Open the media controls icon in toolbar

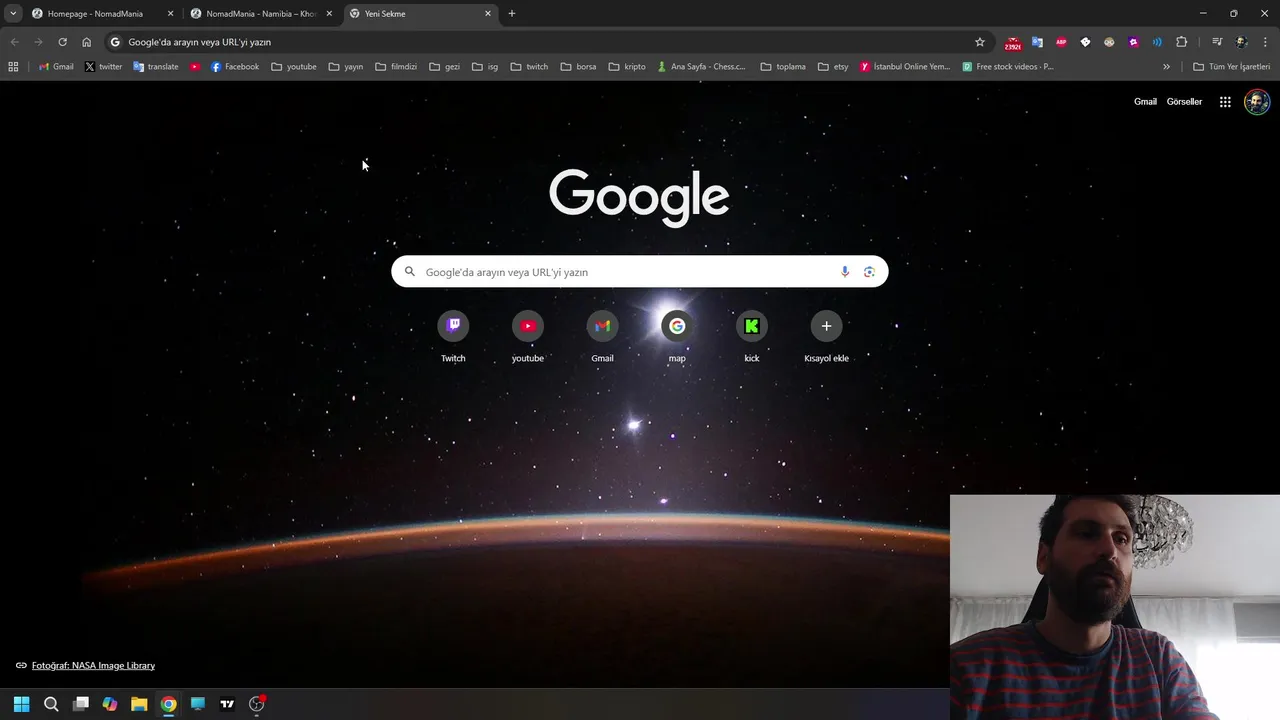[x=1217, y=42]
